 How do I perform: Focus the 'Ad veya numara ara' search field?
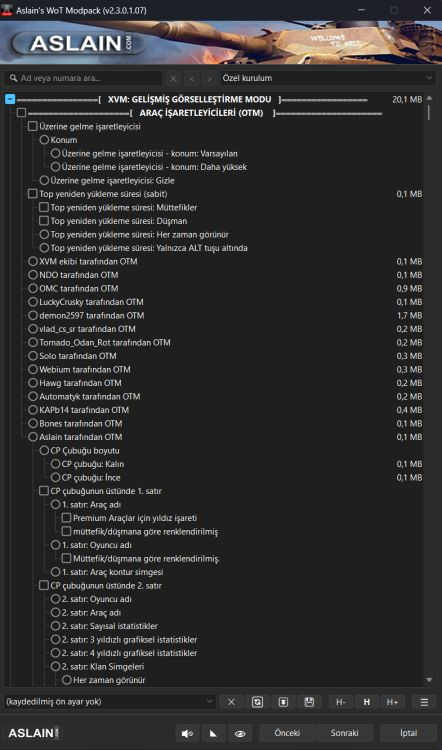click(x=83, y=78)
